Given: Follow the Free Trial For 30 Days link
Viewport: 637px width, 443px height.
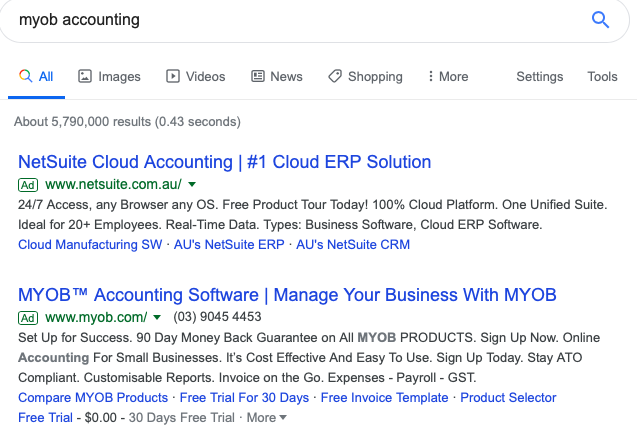Looking at the screenshot, I should click(x=244, y=397).
